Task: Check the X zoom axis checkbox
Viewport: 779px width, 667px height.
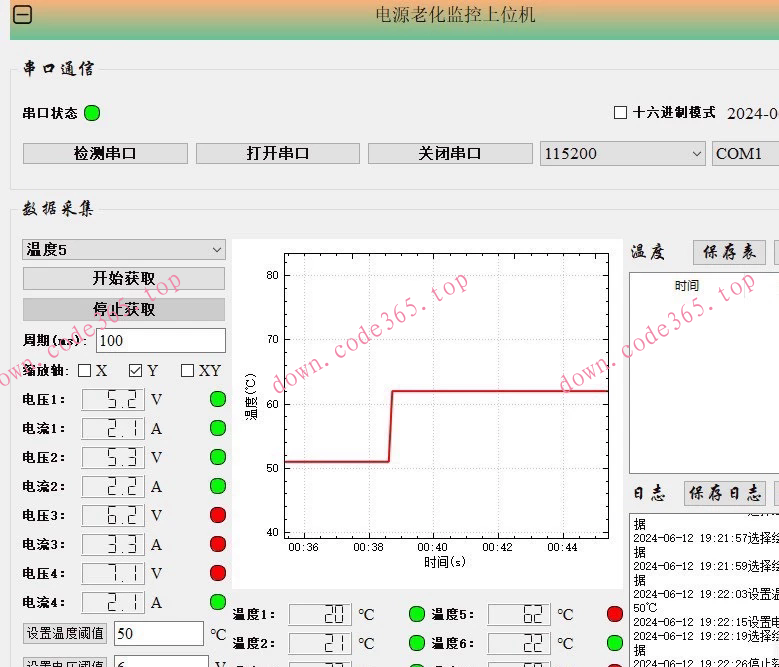Action: click(x=85, y=371)
